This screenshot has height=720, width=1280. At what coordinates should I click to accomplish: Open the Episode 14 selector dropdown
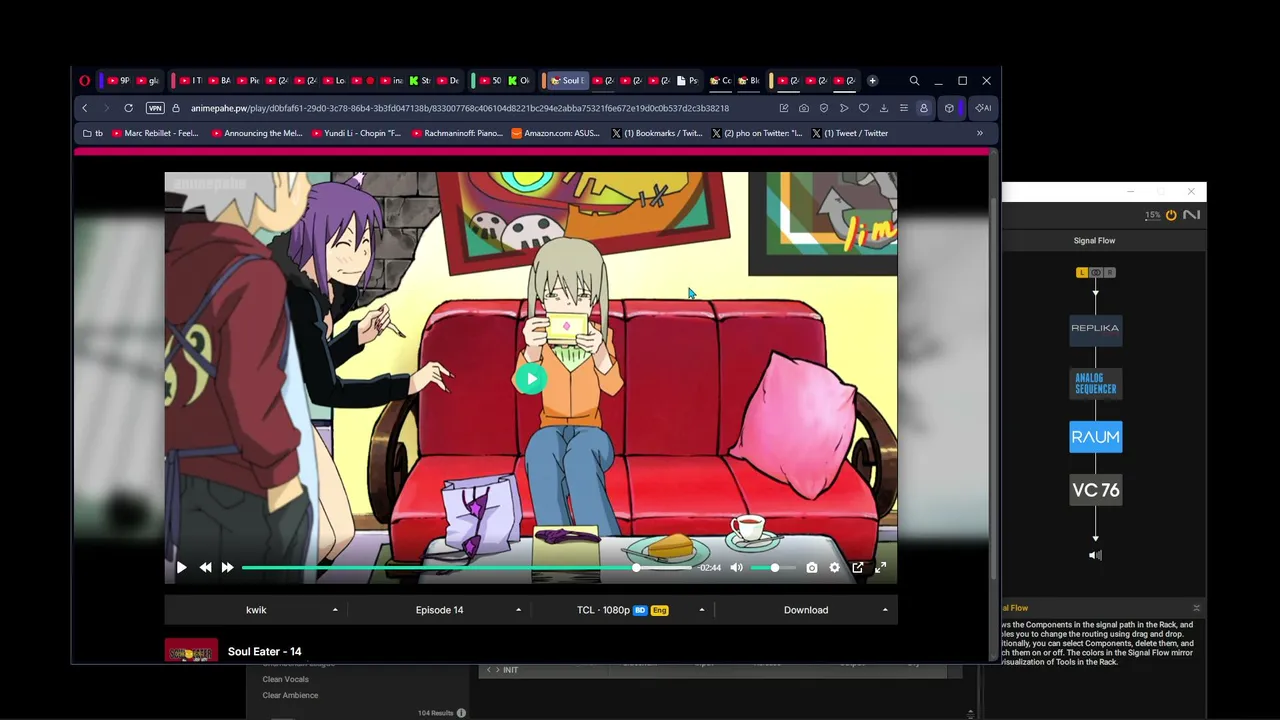(439, 610)
